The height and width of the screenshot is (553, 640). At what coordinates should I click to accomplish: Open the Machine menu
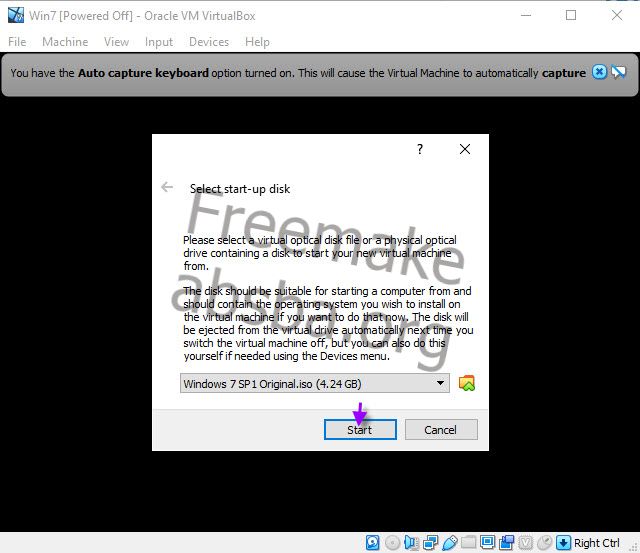coord(65,42)
